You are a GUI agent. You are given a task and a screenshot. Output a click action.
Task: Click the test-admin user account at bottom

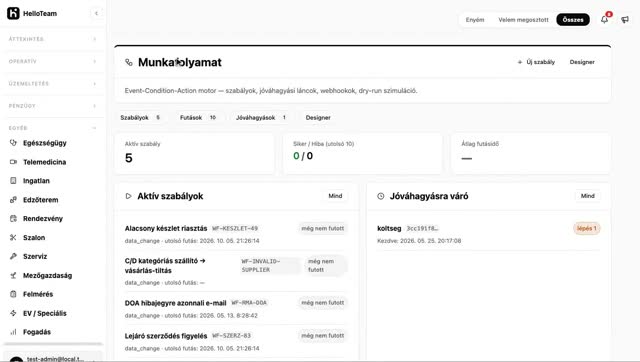52,356
